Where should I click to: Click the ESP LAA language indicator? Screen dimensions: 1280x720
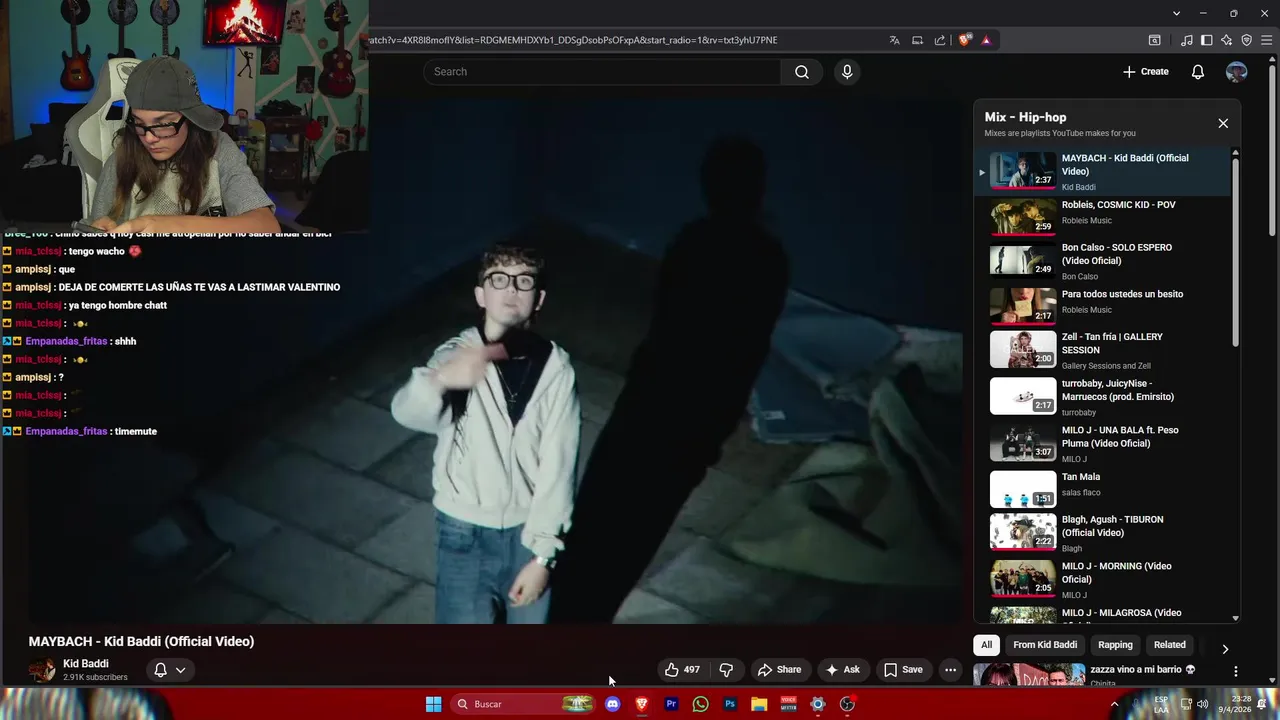(x=1162, y=704)
